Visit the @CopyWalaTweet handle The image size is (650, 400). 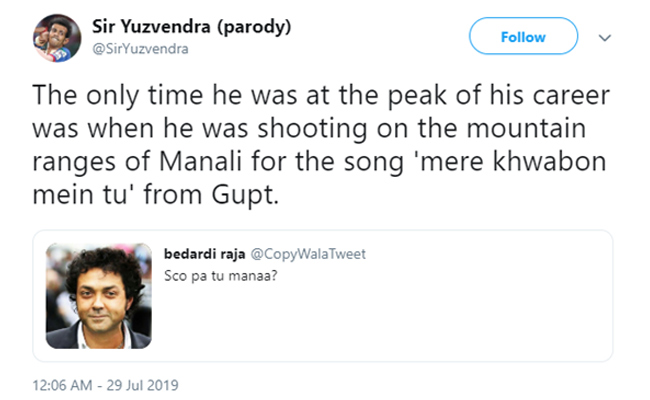pos(308,254)
